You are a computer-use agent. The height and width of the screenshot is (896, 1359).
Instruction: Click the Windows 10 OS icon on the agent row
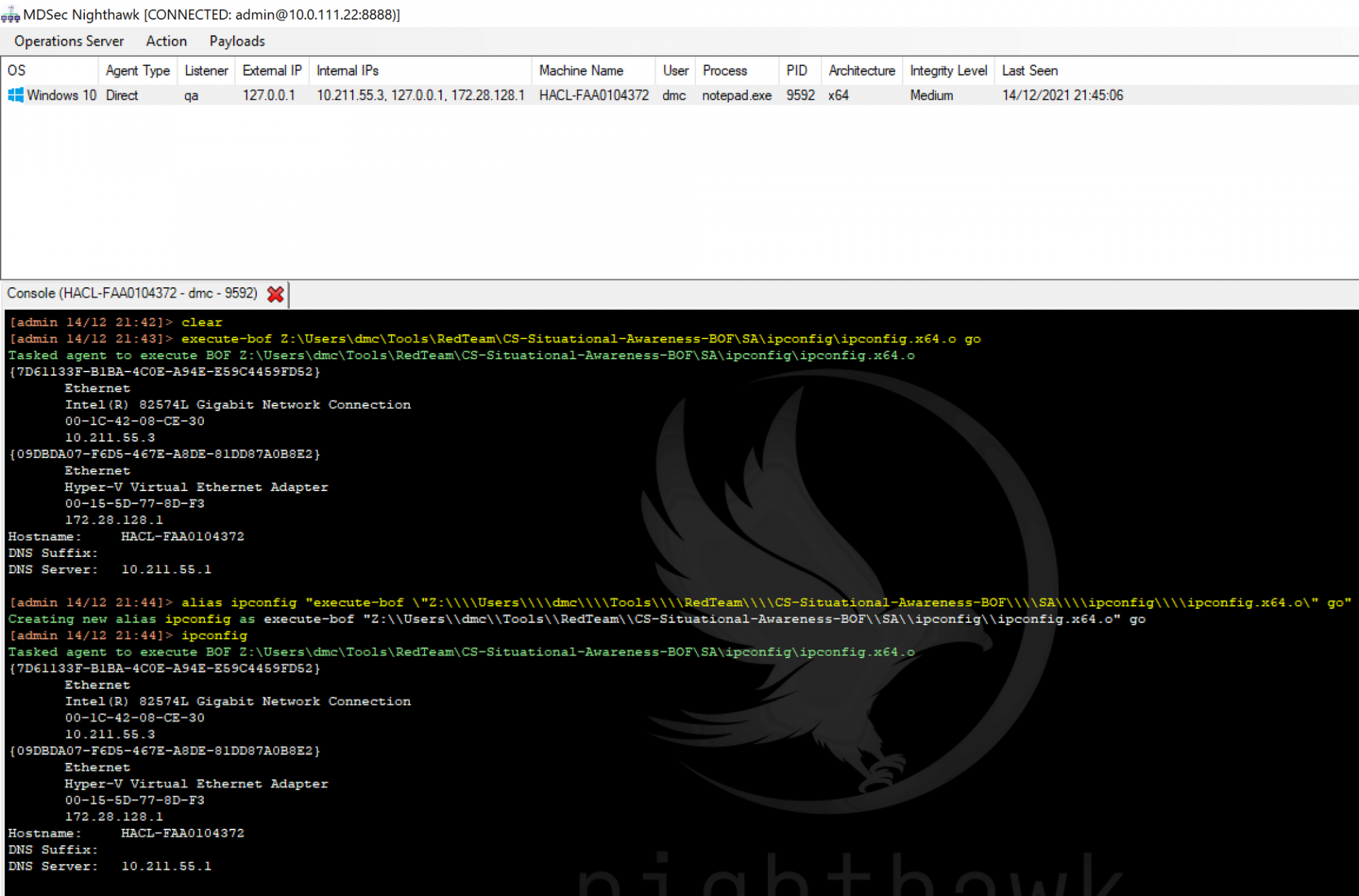15,95
